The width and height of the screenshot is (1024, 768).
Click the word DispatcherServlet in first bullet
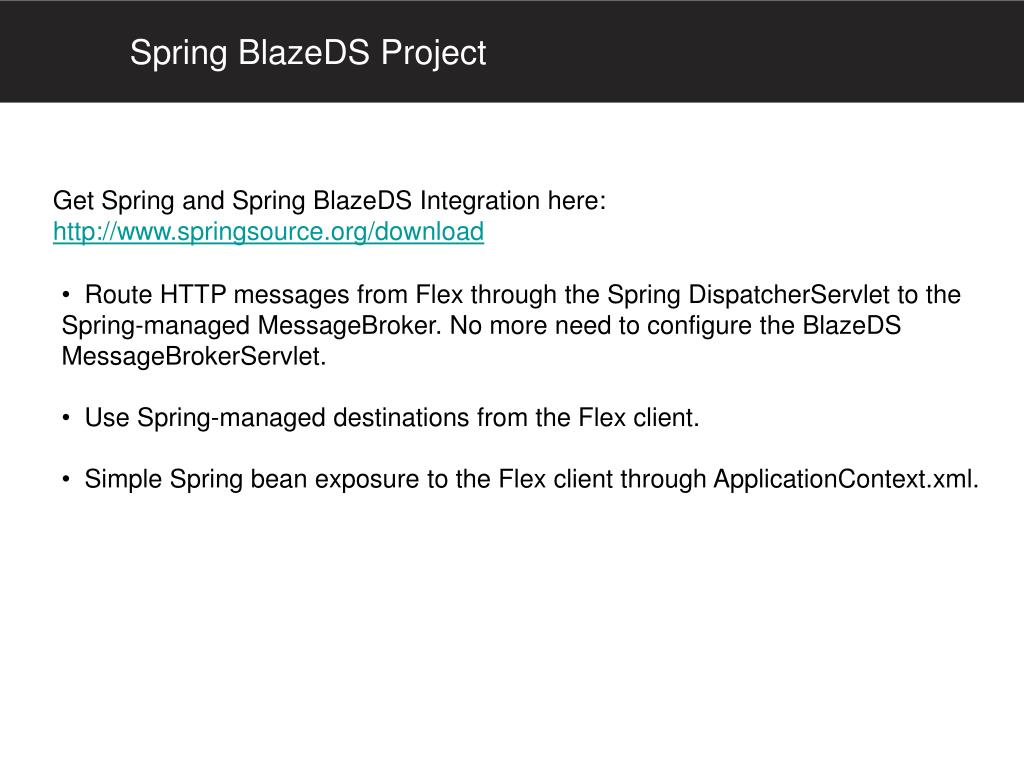point(789,295)
